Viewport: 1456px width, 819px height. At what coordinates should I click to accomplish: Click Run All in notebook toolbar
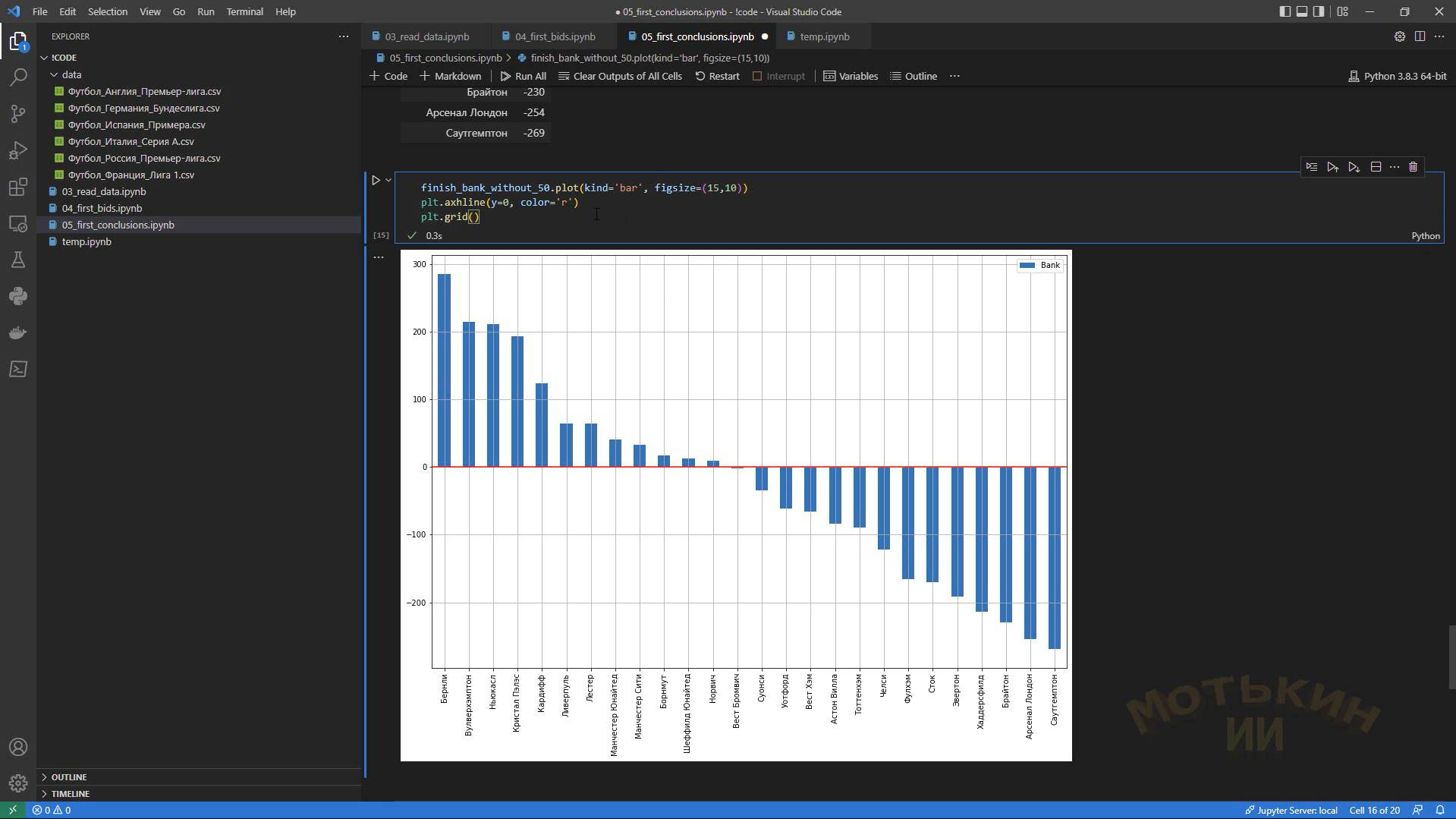coord(523,76)
